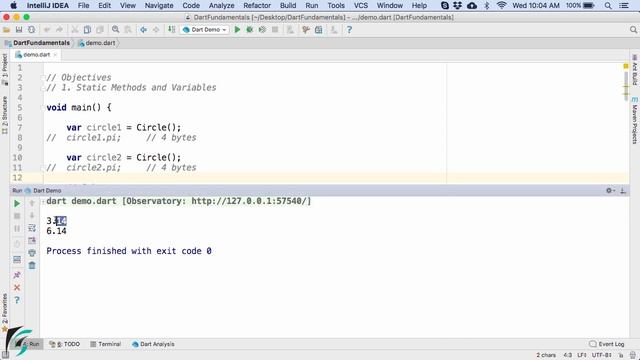Click the Help question mark in the main toolbar
Viewport: 640px width, 360px height.
(x=349, y=30)
